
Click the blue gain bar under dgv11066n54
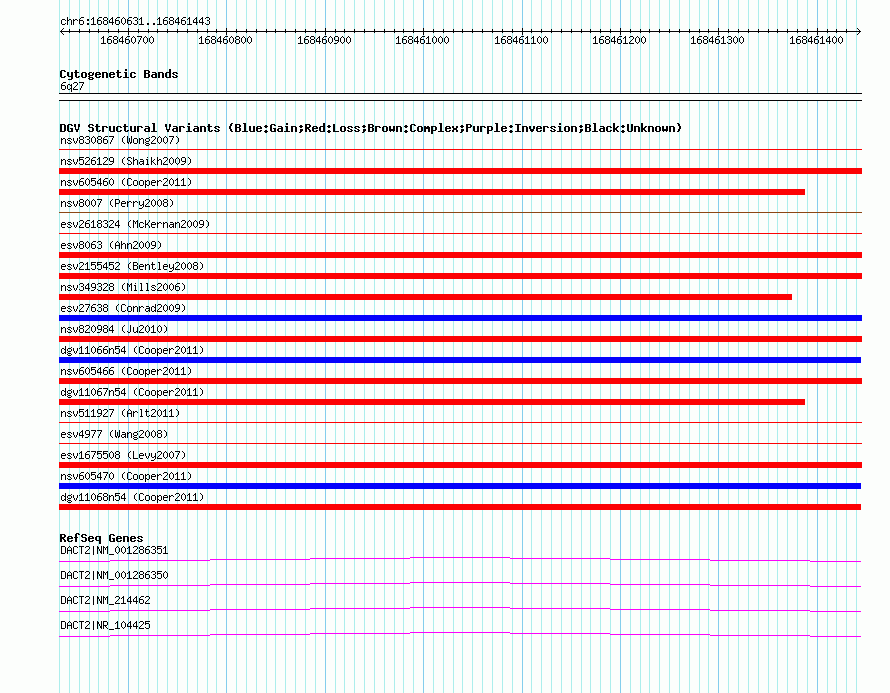[460, 360]
